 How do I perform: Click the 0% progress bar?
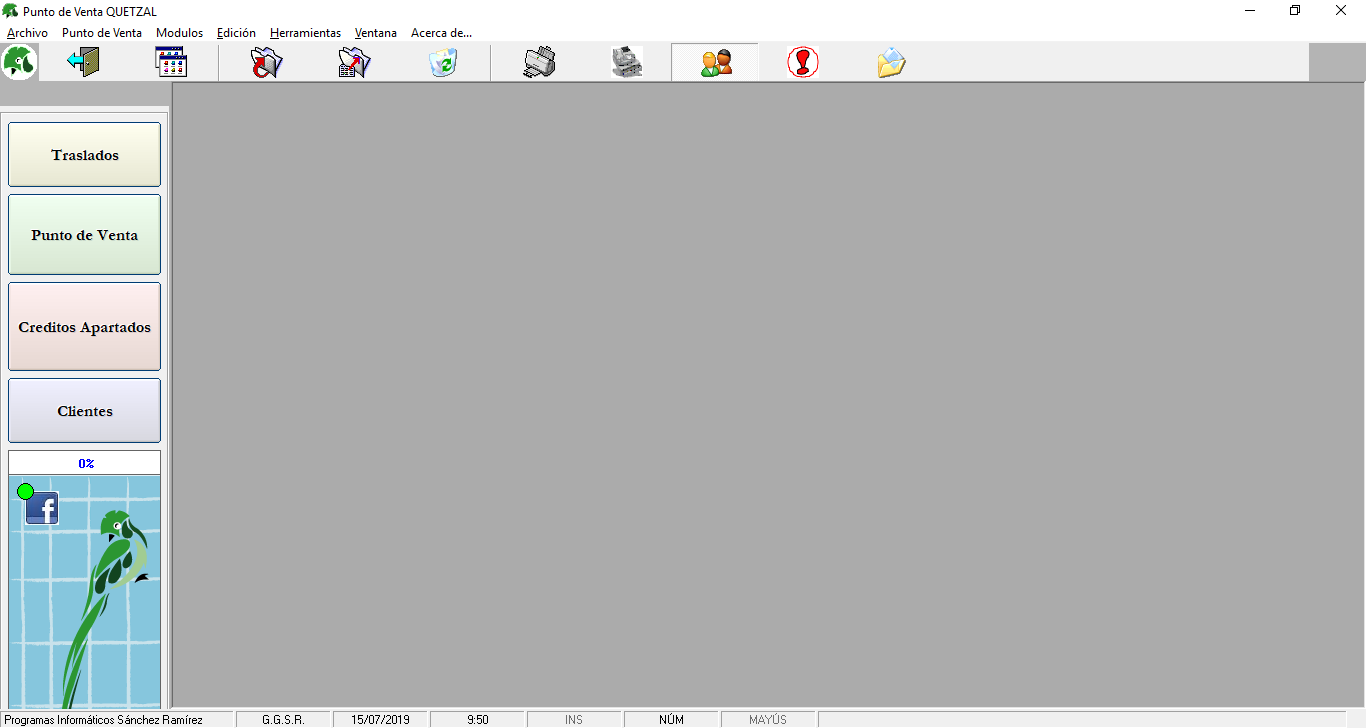(x=85, y=463)
